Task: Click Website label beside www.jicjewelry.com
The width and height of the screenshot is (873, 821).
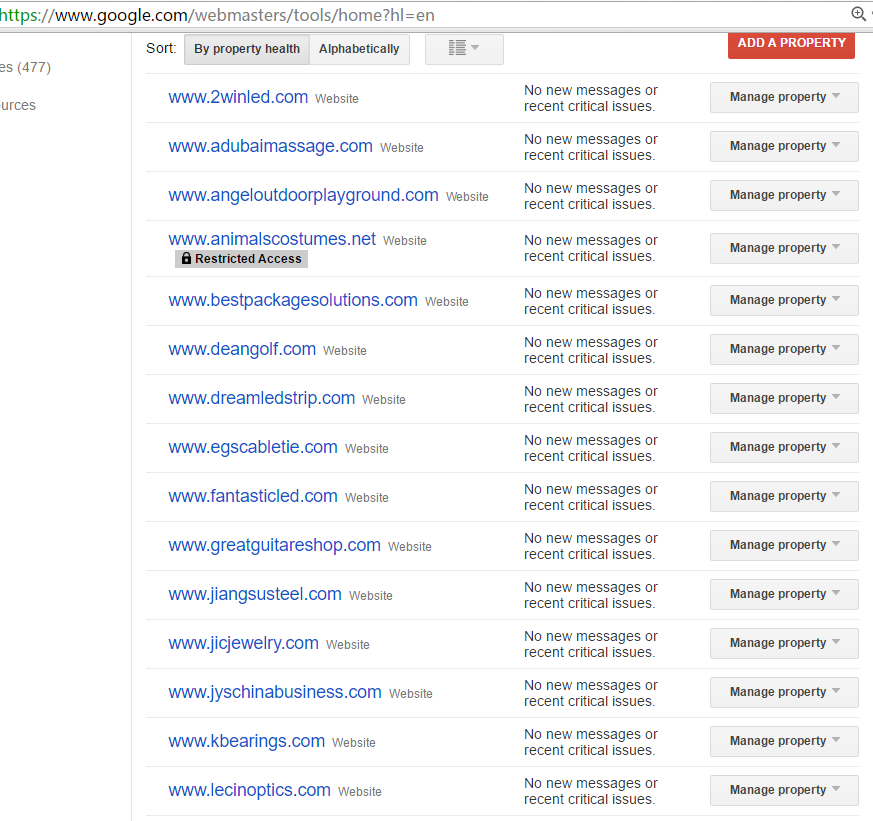Action: coord(347,645)
